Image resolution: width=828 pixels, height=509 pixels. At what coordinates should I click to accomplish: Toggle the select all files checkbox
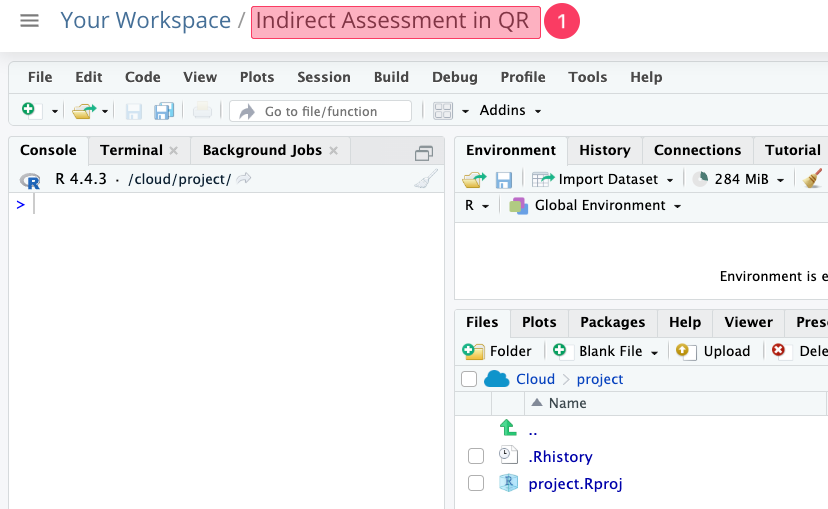point(469,379)
